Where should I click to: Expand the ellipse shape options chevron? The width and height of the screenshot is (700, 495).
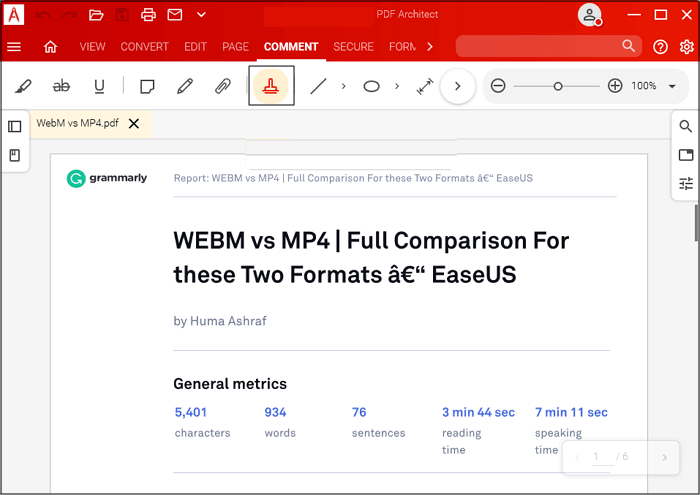(x=397, y=86)
